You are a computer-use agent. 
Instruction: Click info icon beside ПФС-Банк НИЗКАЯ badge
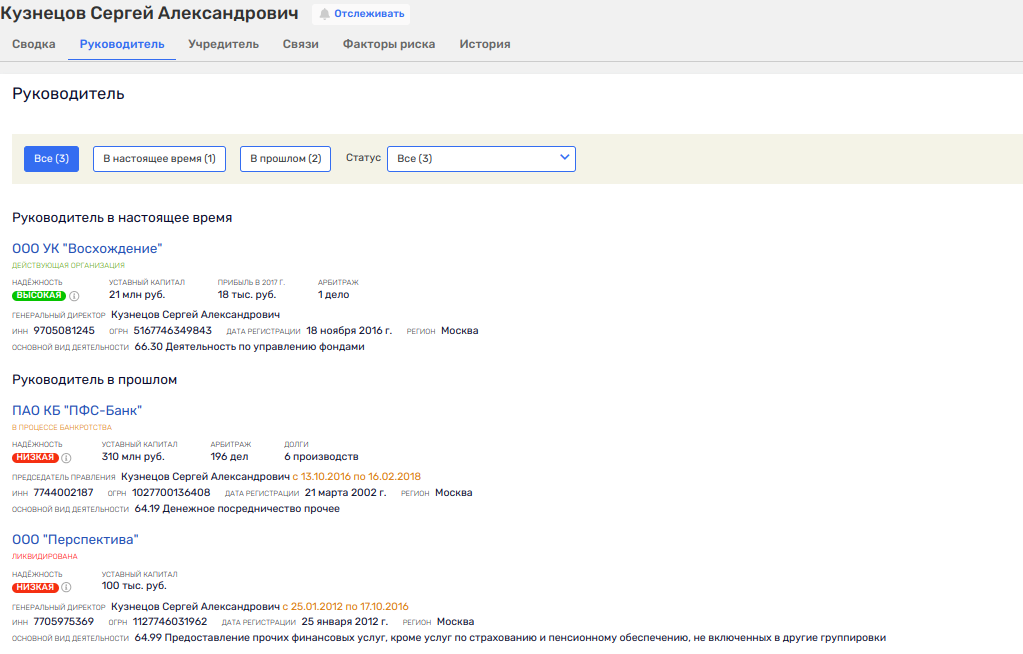pyautogui.click(x=67, y=458)
